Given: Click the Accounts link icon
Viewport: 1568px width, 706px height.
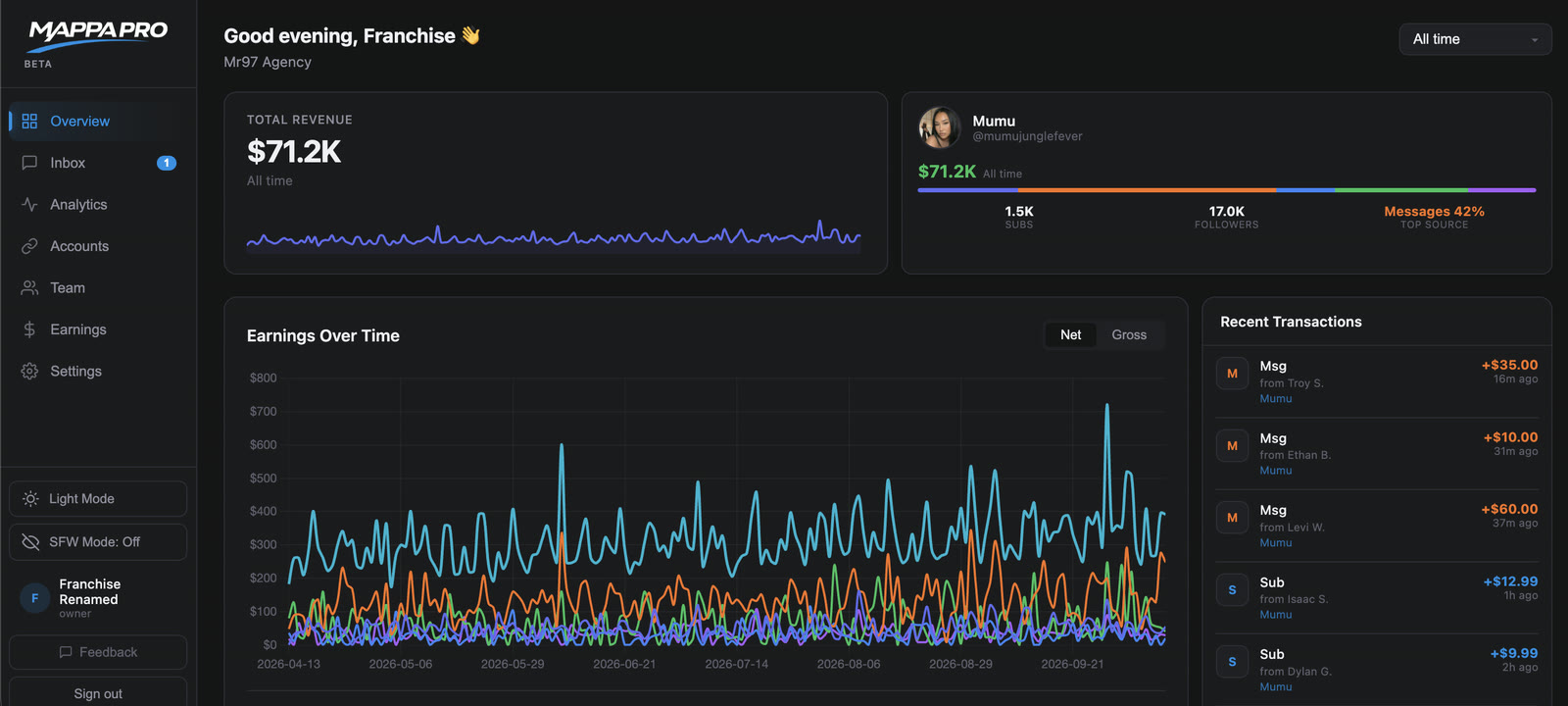Looking at the screenshot, I should click(x=29, y=246).
